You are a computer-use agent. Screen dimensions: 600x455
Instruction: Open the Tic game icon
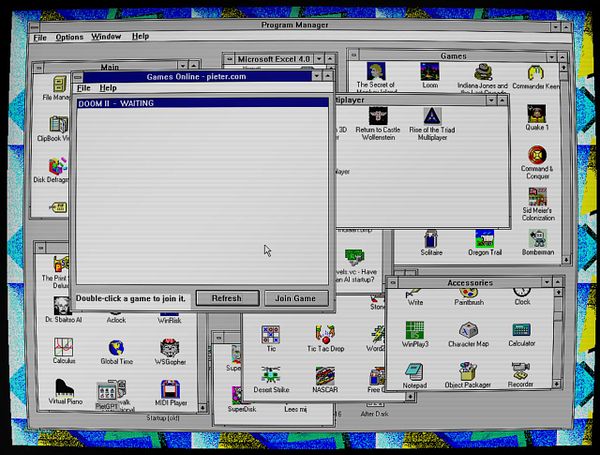271,334
